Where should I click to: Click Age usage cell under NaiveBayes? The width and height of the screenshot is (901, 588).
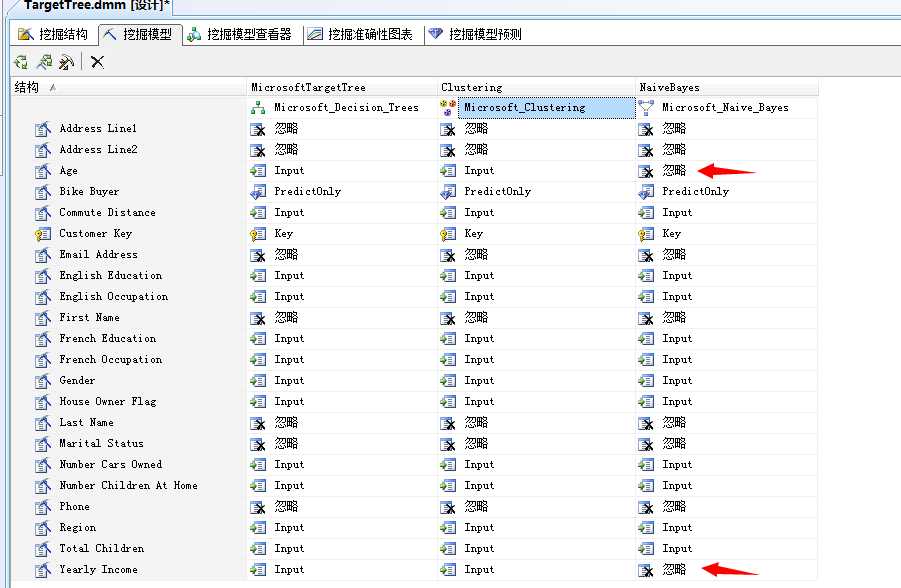(727, 171)
